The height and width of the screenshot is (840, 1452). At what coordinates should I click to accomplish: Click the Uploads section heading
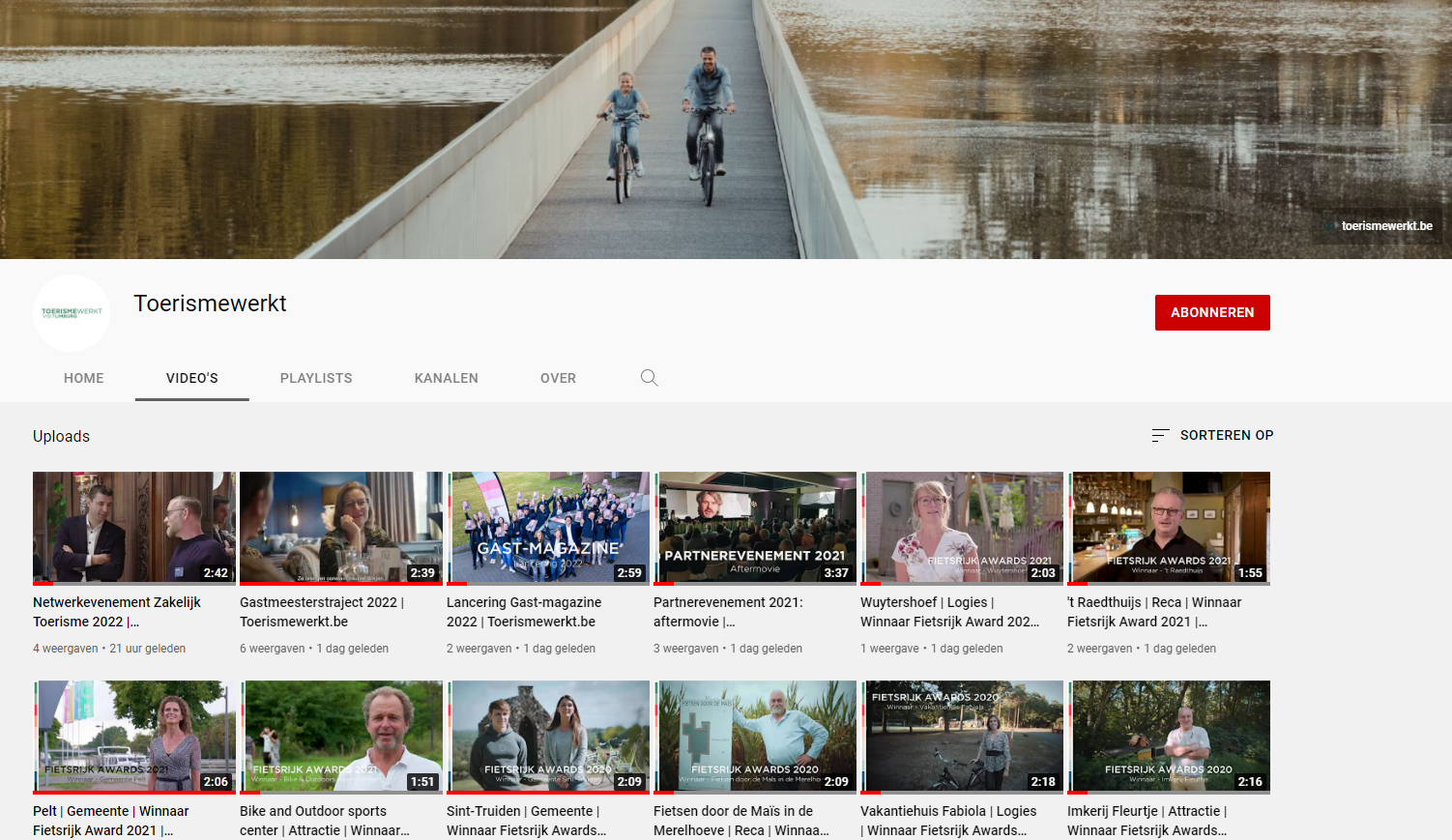tap(61, 436)
